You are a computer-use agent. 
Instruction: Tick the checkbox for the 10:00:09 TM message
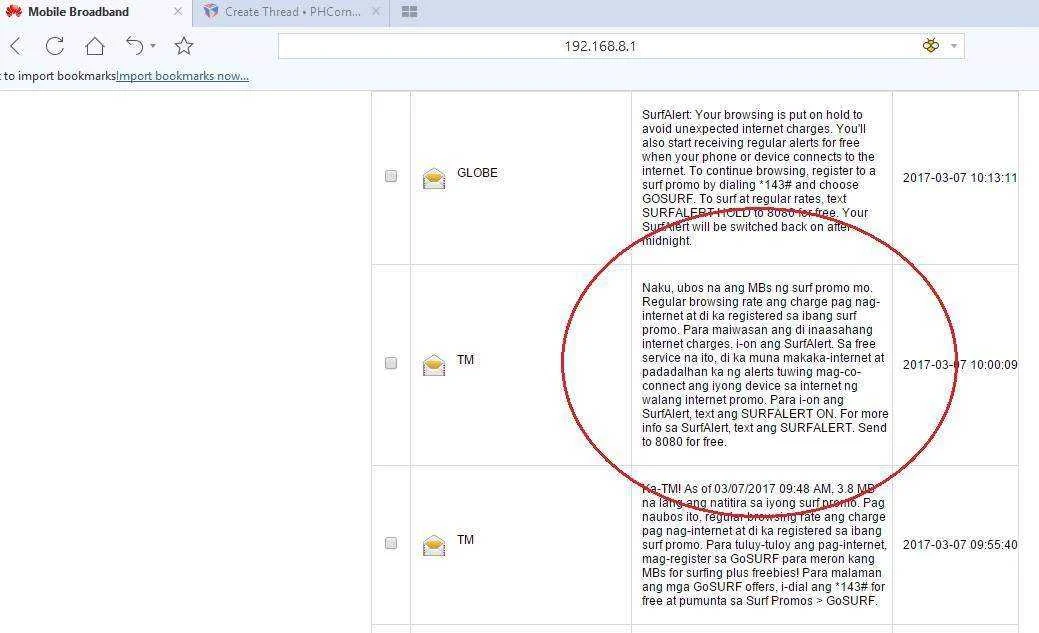click(x=391, y=363)
